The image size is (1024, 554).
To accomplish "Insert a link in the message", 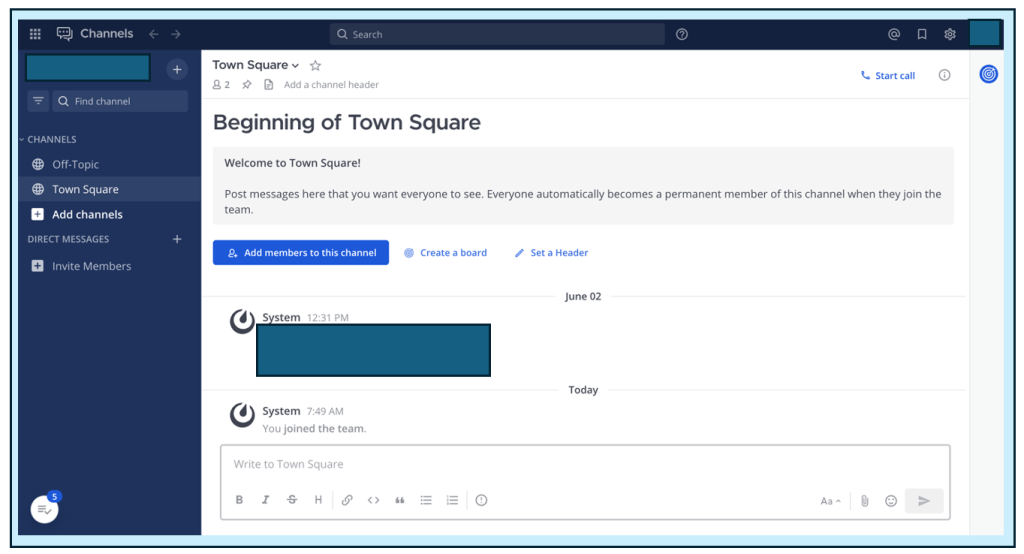I will tap(347, 500).
